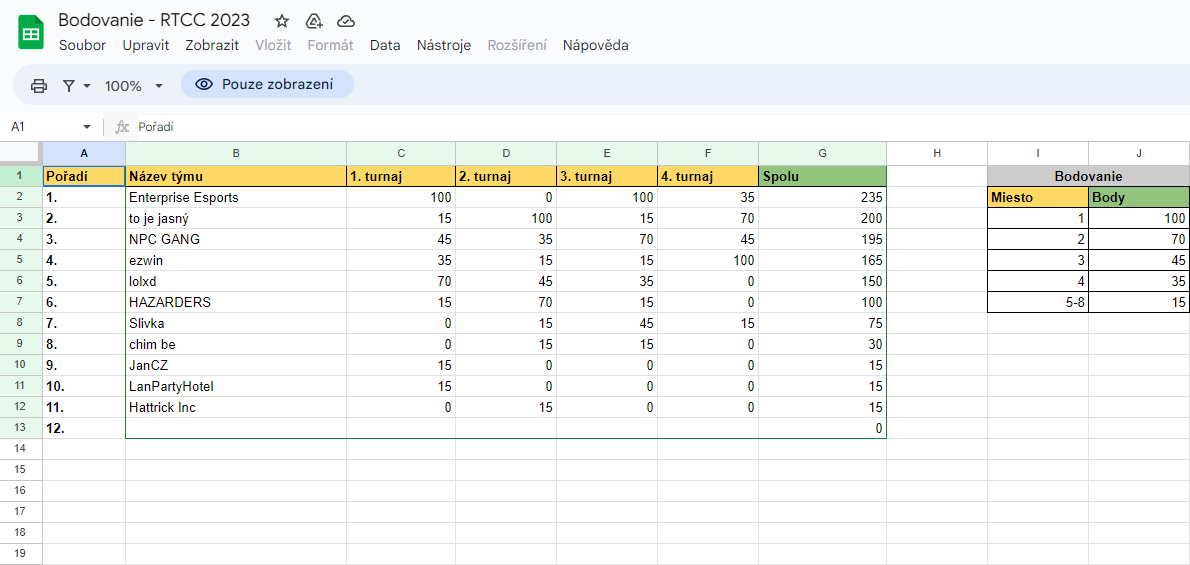Screen dimensions: 1190x565
Task: Click the Vložit menu
Action: click(x=273, y=45)
